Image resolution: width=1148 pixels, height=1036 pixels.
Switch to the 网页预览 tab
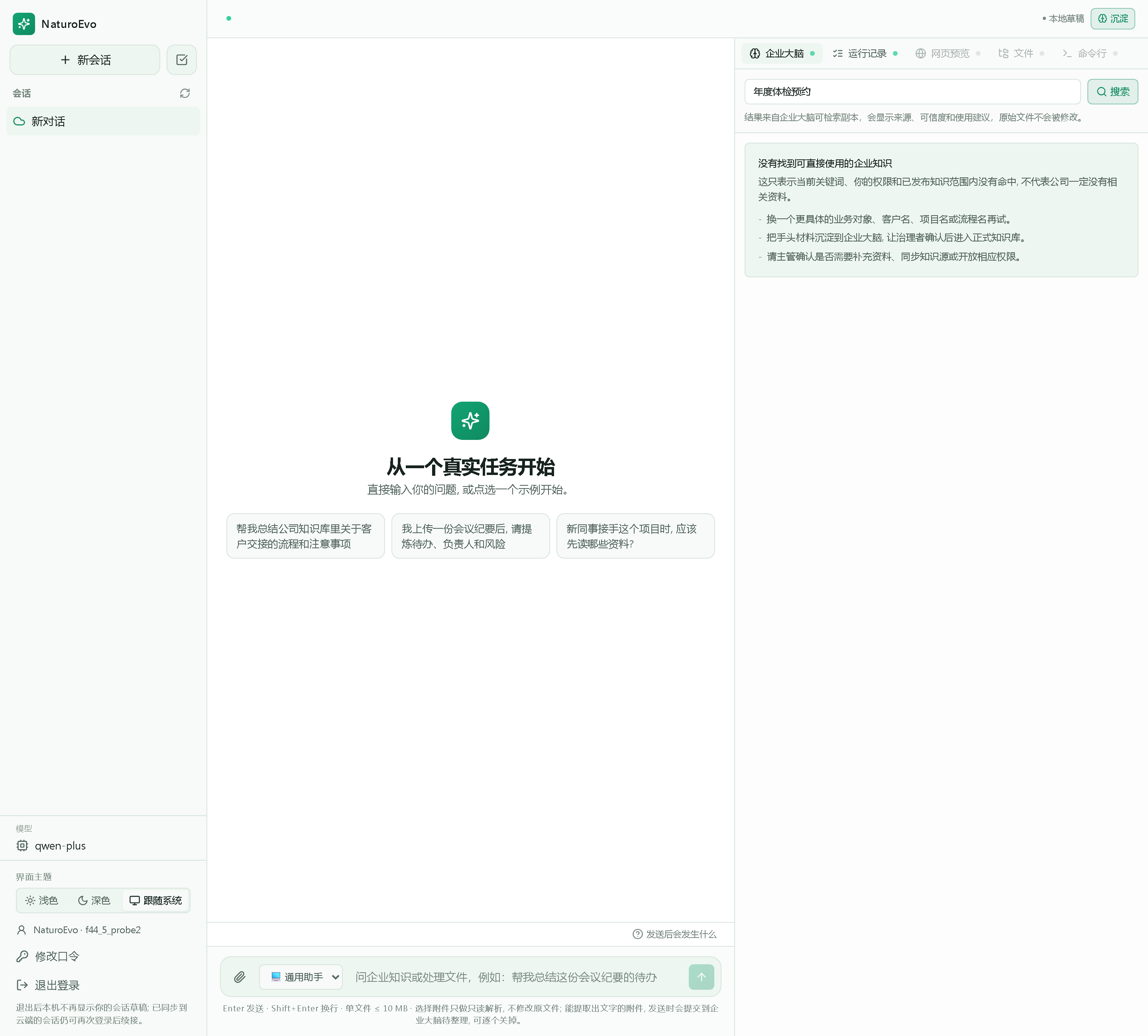click(x=948, y=53)
